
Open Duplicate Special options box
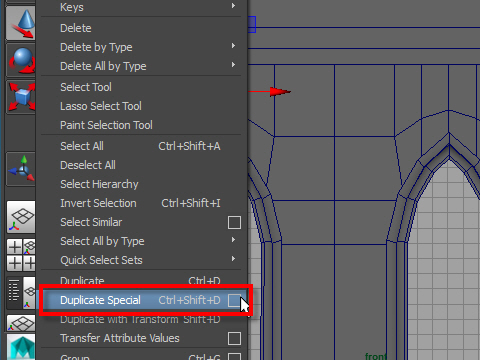click(x=234, y=300)
